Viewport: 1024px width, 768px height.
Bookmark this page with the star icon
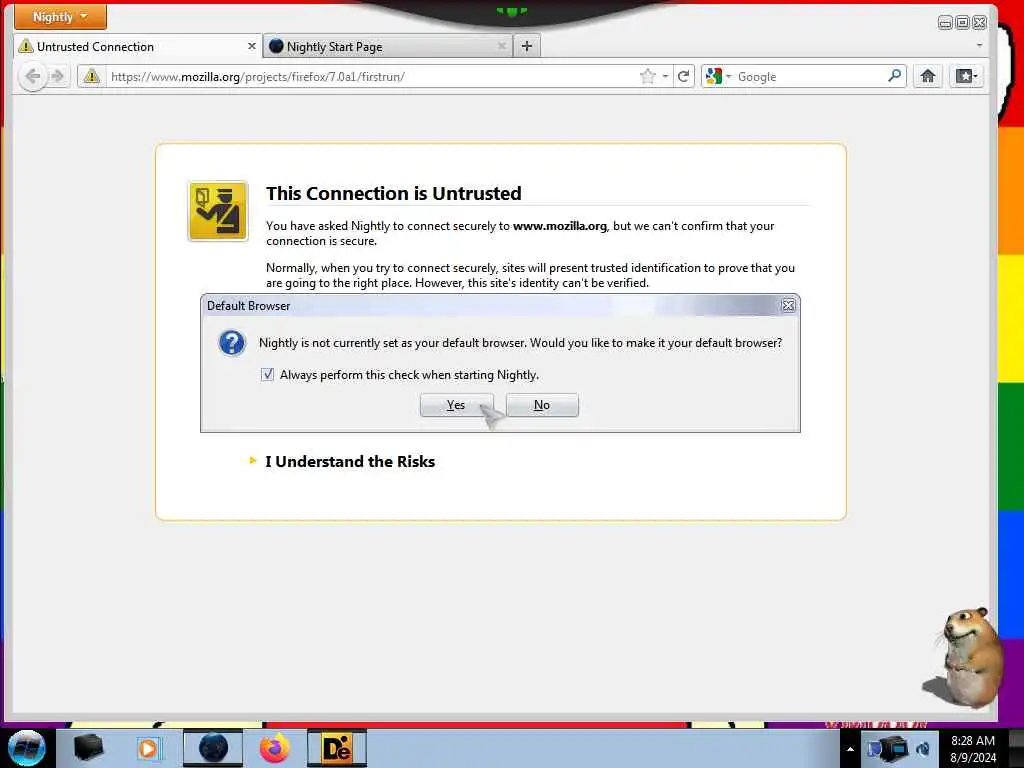647,76
